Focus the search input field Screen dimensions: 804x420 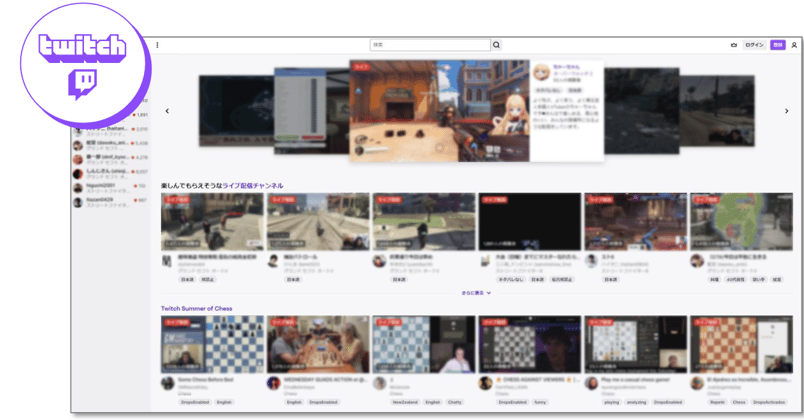click(x=430, y=45)
